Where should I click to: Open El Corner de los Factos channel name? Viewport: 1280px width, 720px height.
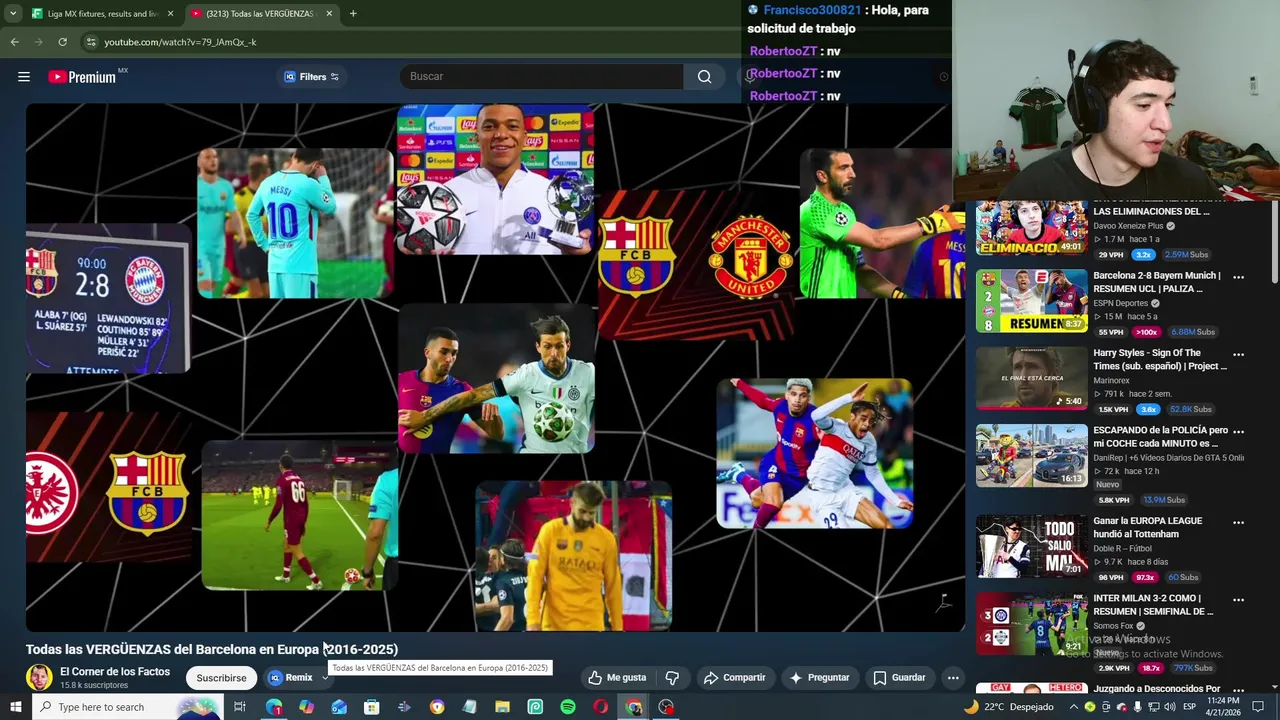click(x=115, y=672)
